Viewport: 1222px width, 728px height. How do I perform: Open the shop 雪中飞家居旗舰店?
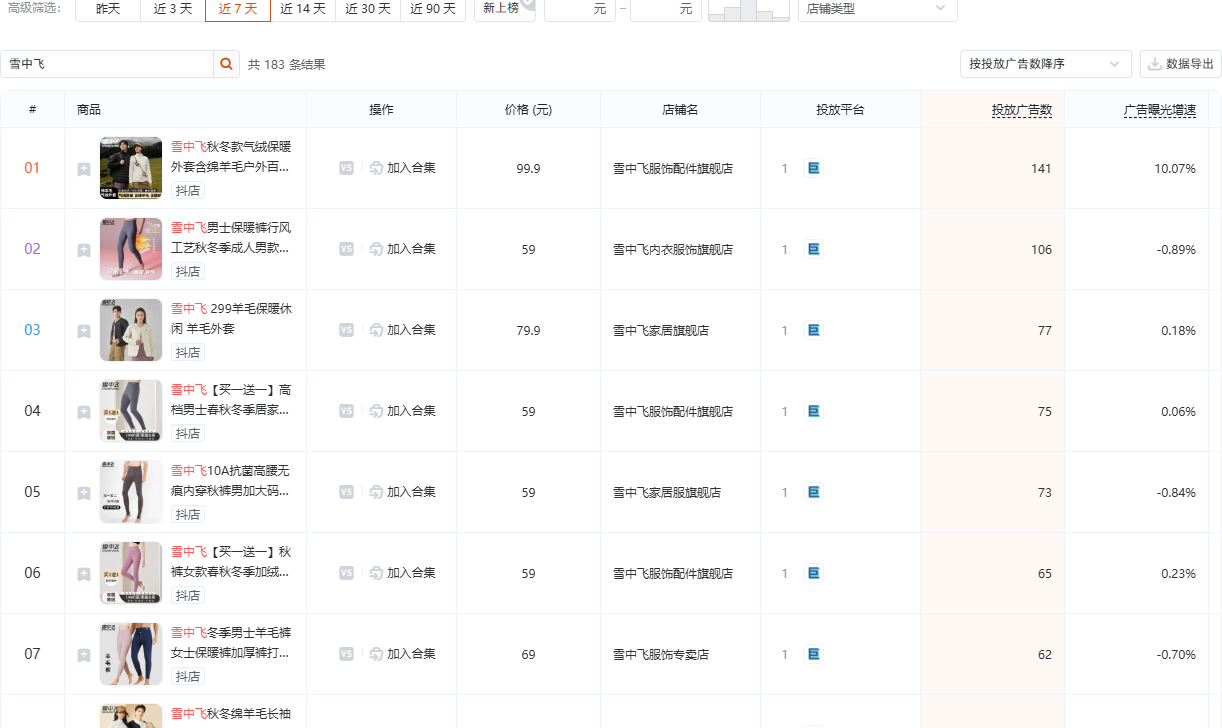(x=661, y=331)
